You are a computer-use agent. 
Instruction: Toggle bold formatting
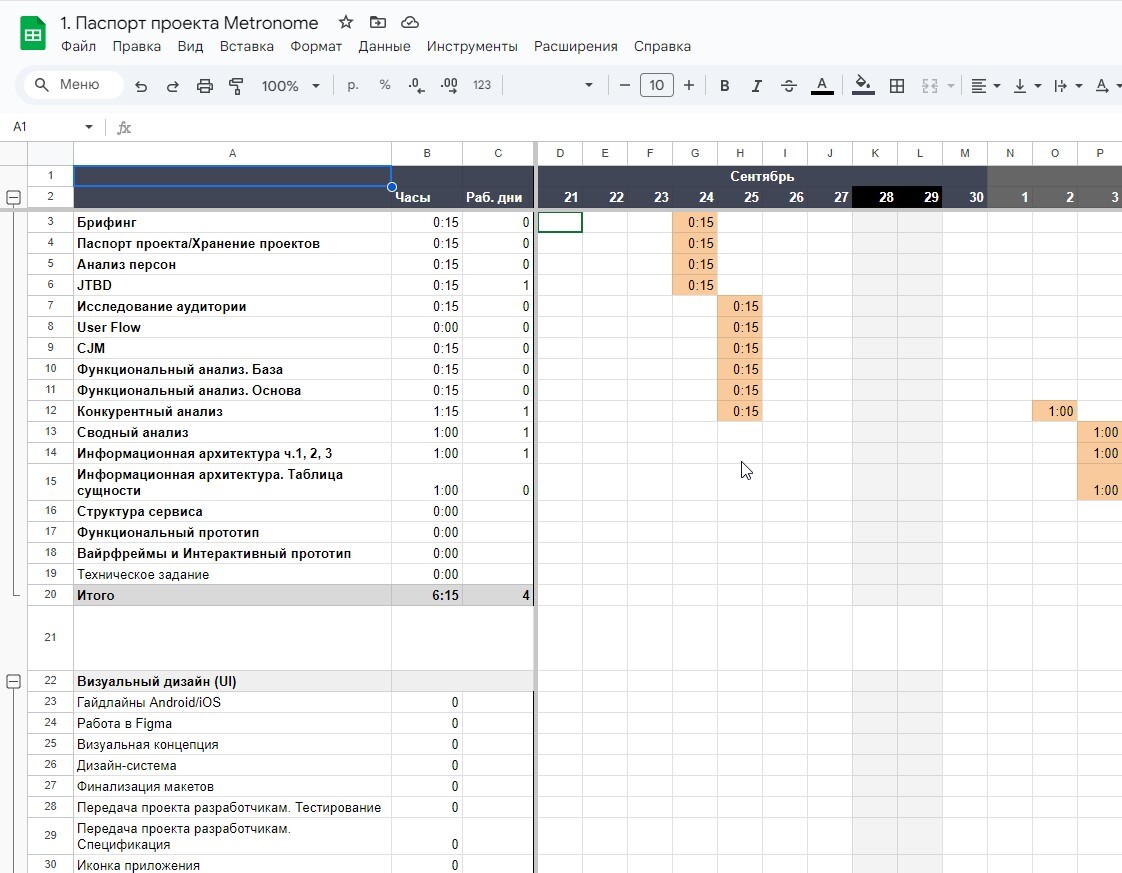724,86
